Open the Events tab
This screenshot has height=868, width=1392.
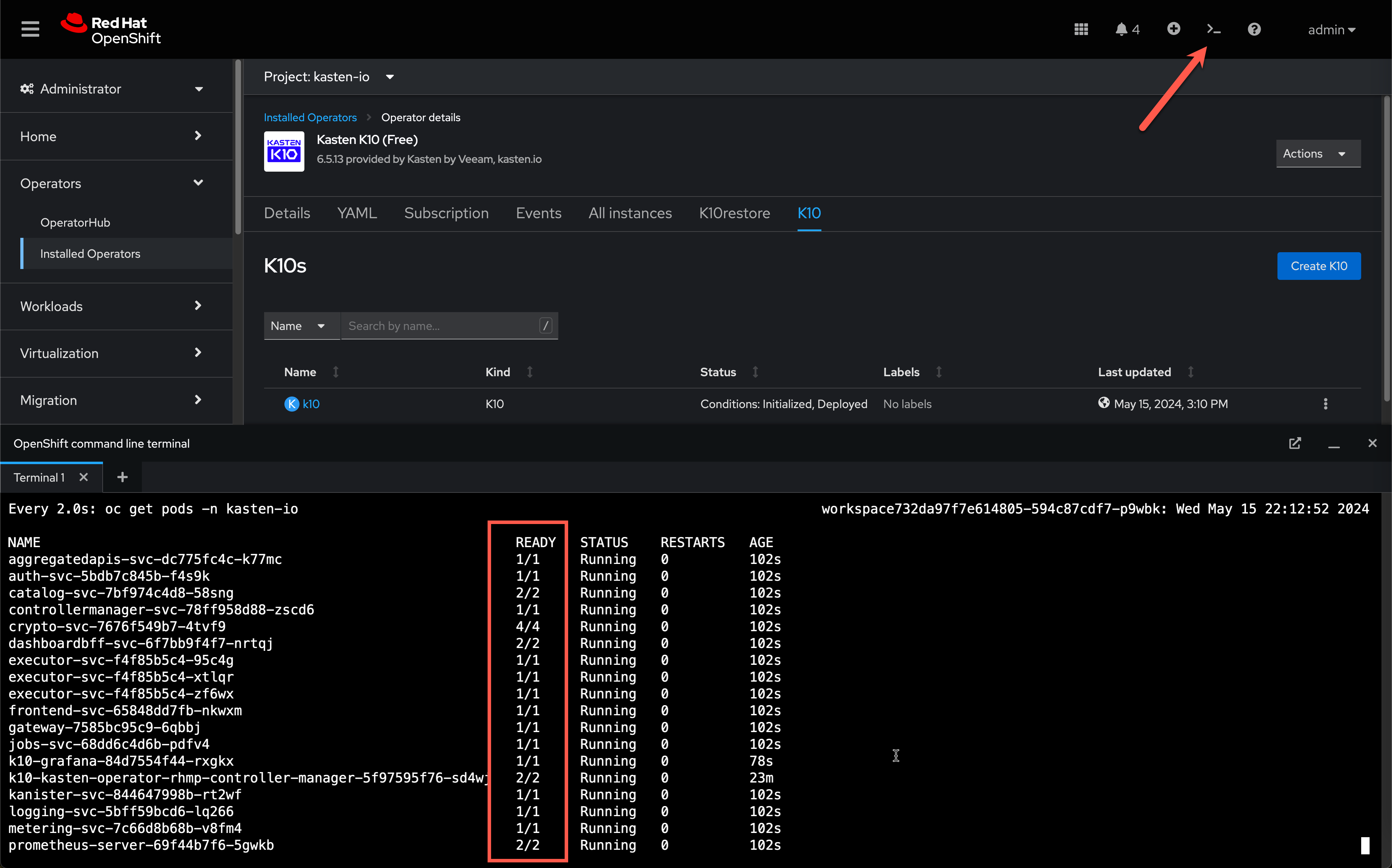click(x=538, y=213)
